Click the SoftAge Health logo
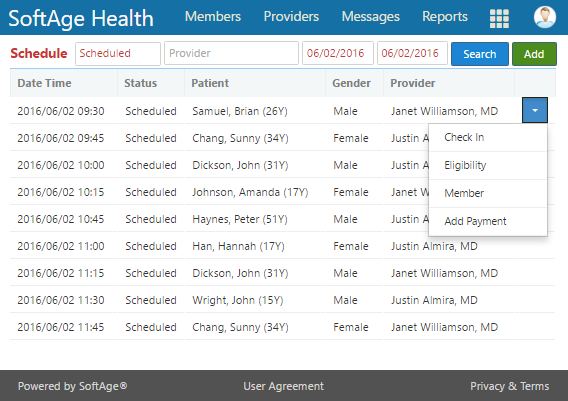Screen dimensions: 568x401 pos(81,18)
